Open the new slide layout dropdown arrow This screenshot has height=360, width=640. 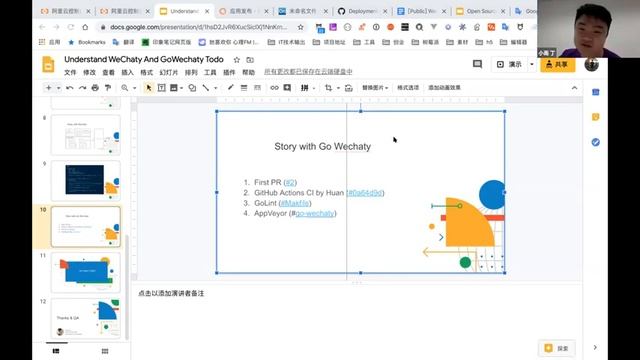click(58, 88)
